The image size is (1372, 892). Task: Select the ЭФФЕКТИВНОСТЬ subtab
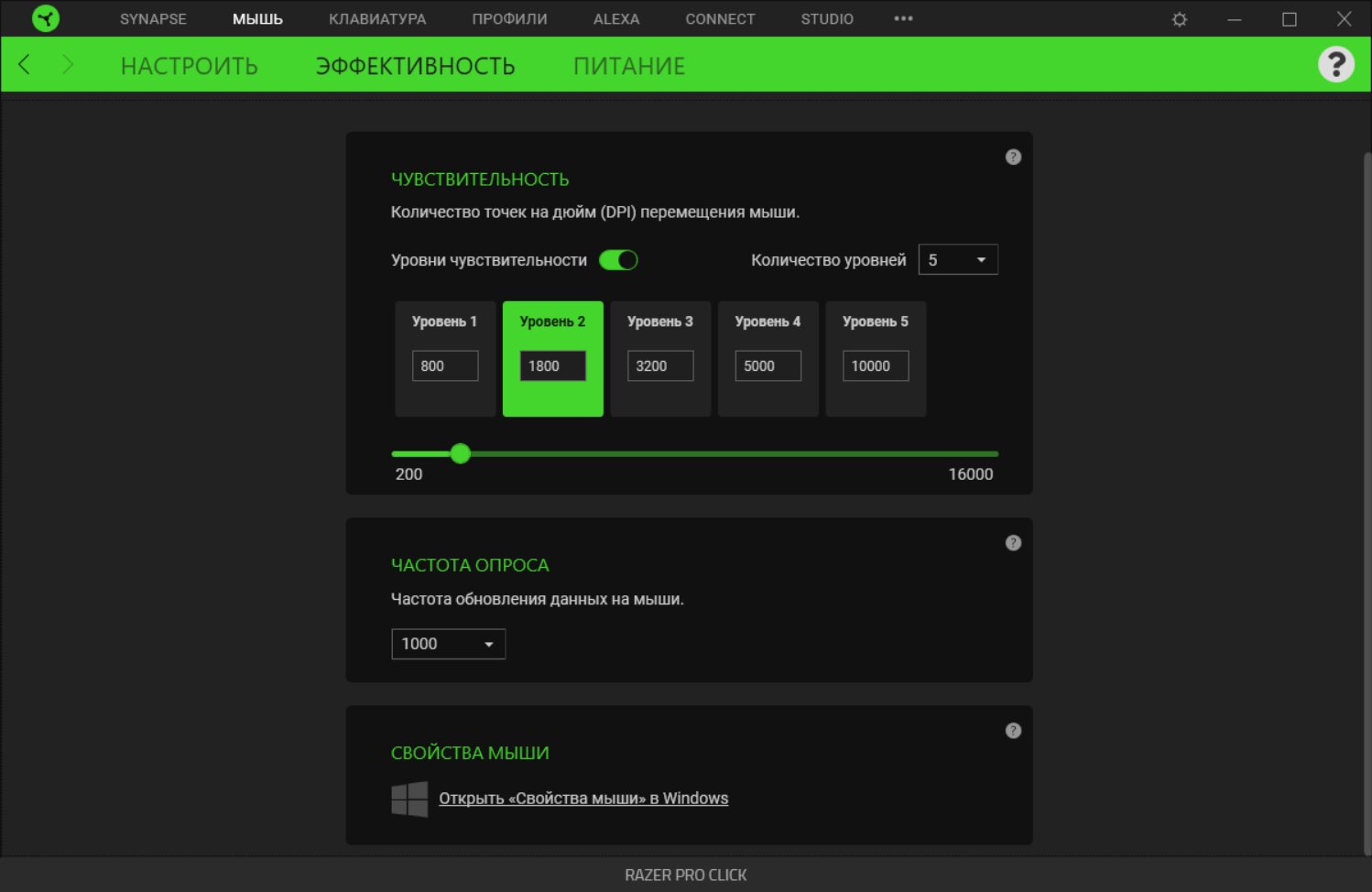(x=416, y=66)
